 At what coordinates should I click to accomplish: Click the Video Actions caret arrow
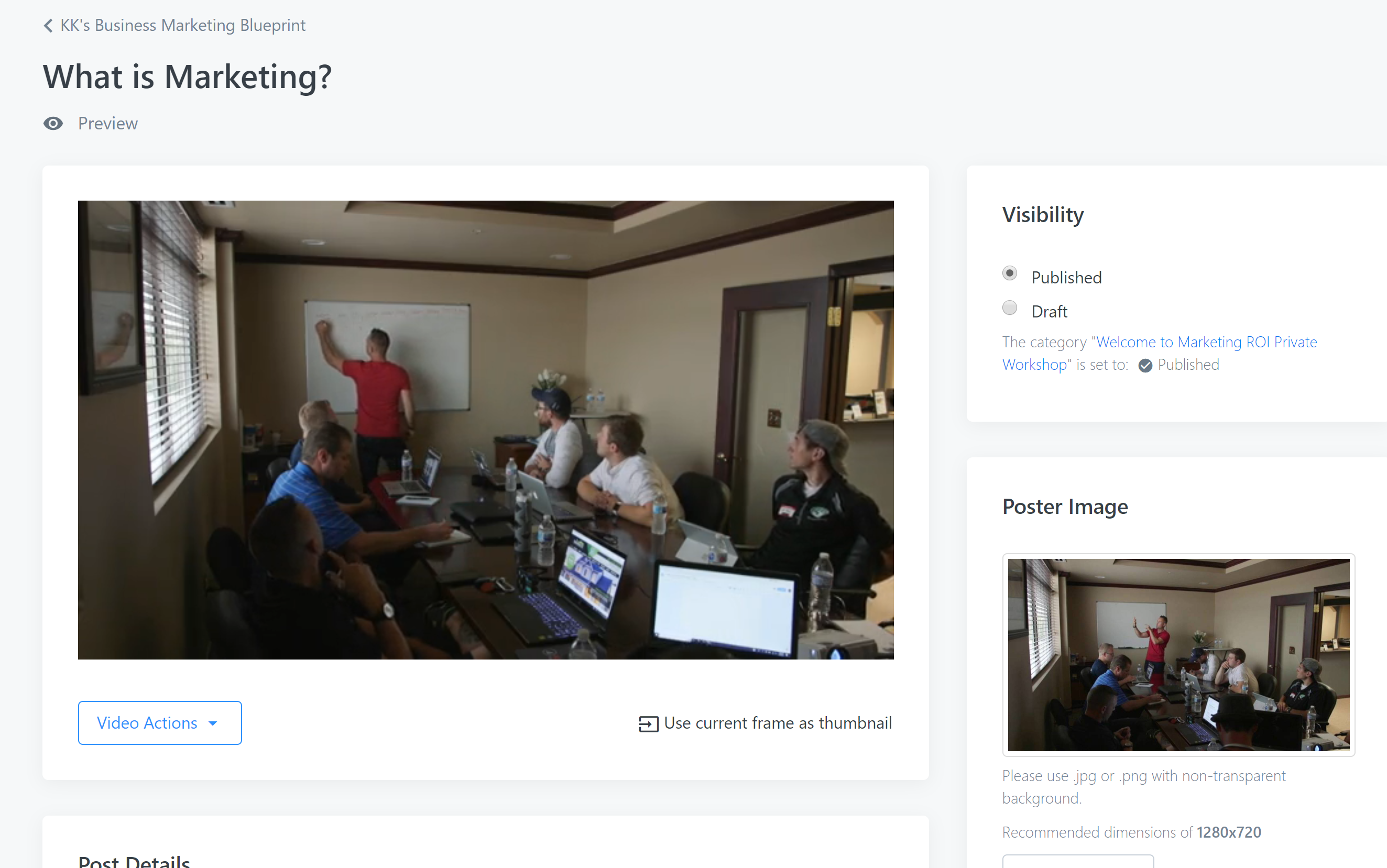click(x=213, y=723)
